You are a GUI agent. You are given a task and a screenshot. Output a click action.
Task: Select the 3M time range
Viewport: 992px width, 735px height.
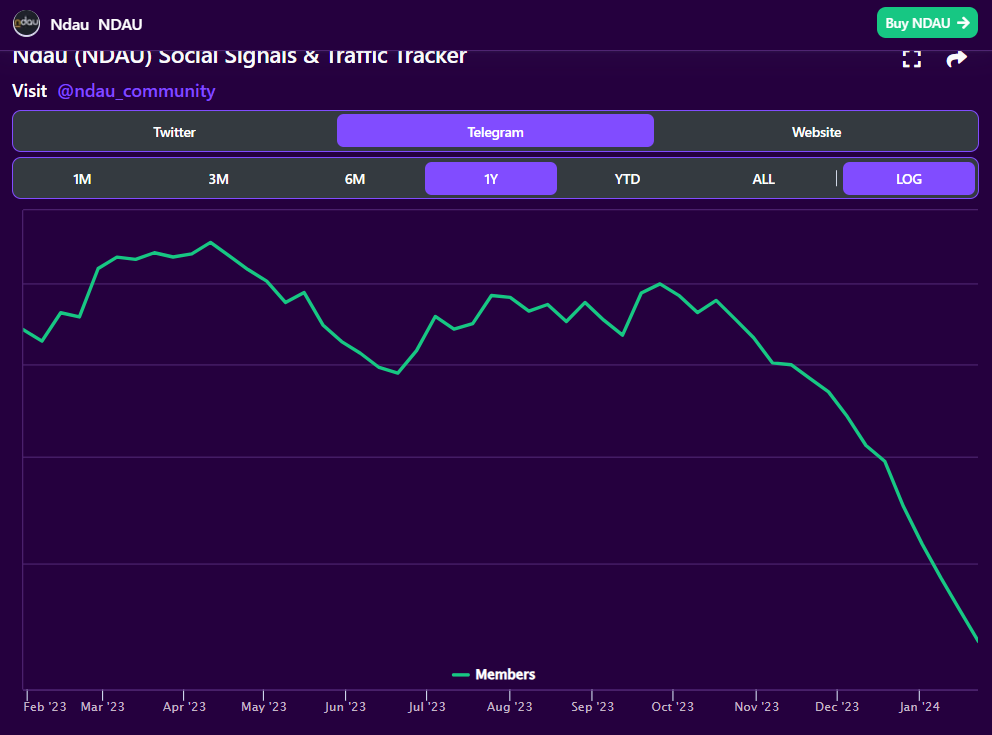[218, 179]
